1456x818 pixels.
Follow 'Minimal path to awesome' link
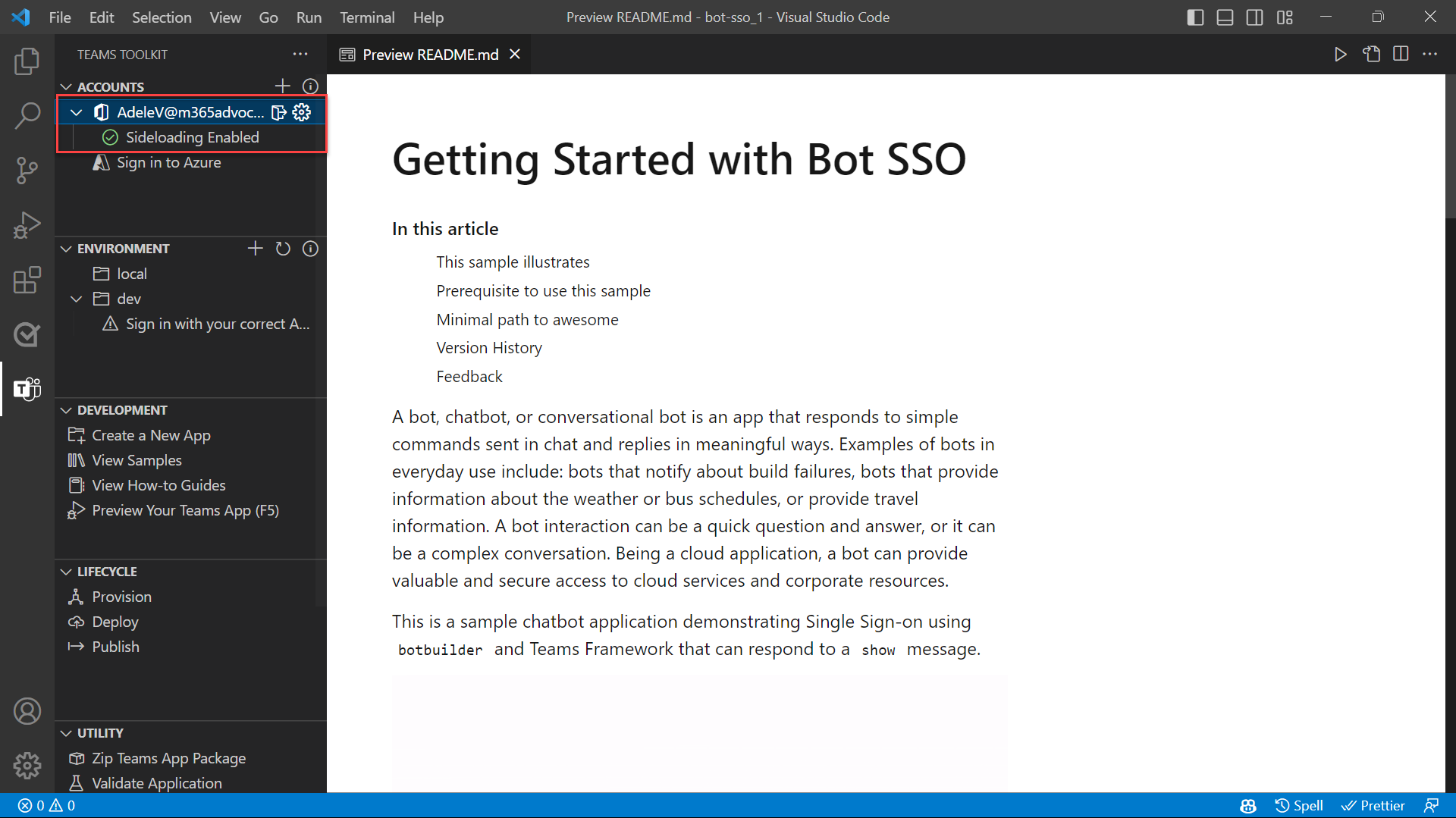527,320
